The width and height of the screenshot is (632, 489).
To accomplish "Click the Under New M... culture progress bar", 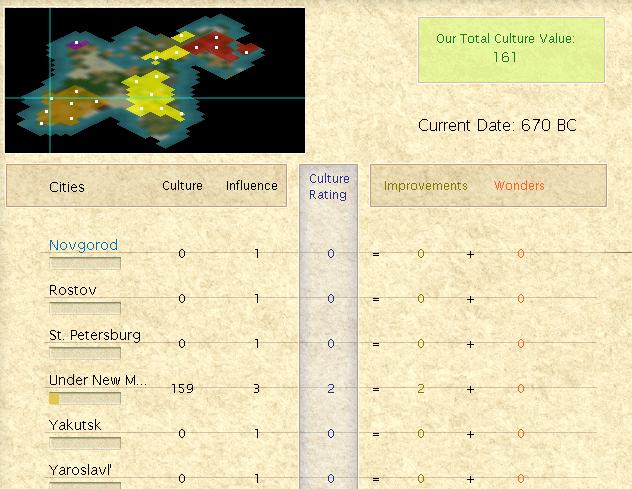I will click(x=85, y=398).
